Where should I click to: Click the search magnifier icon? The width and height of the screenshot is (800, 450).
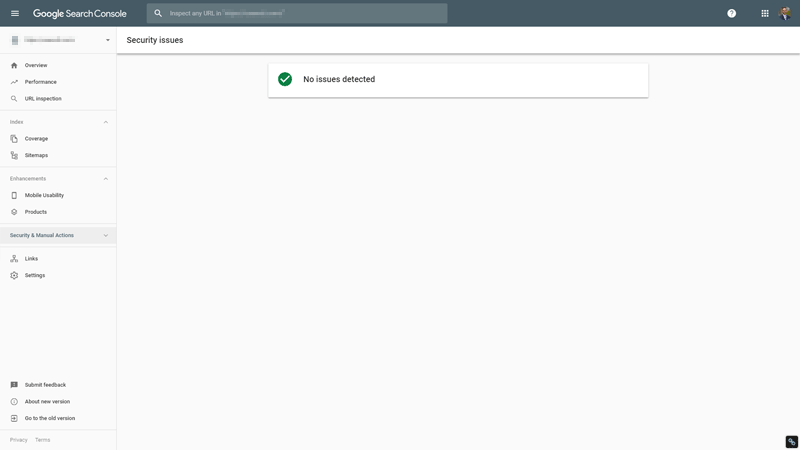point(158,13)
